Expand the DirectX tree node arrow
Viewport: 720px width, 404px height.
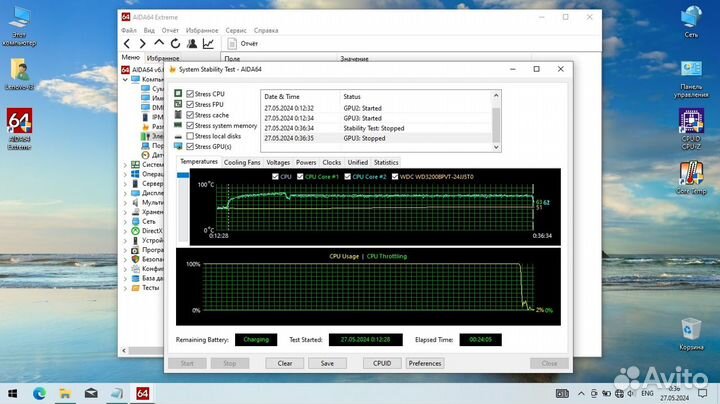click(125, 231)
